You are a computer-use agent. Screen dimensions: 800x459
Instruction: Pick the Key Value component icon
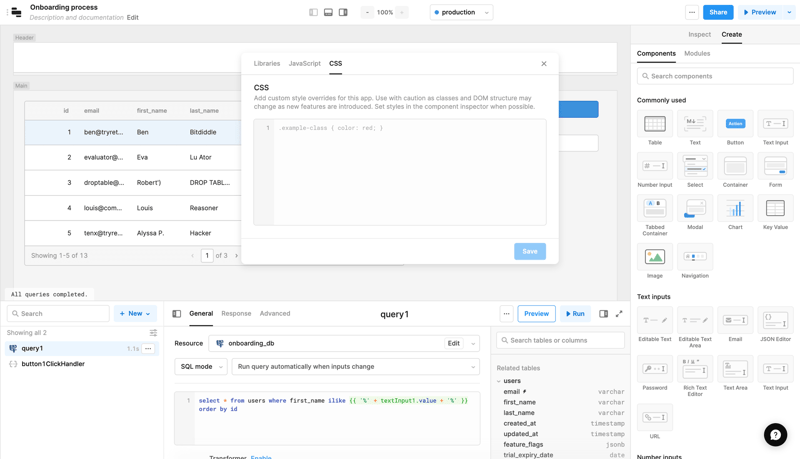click(775, 209)
